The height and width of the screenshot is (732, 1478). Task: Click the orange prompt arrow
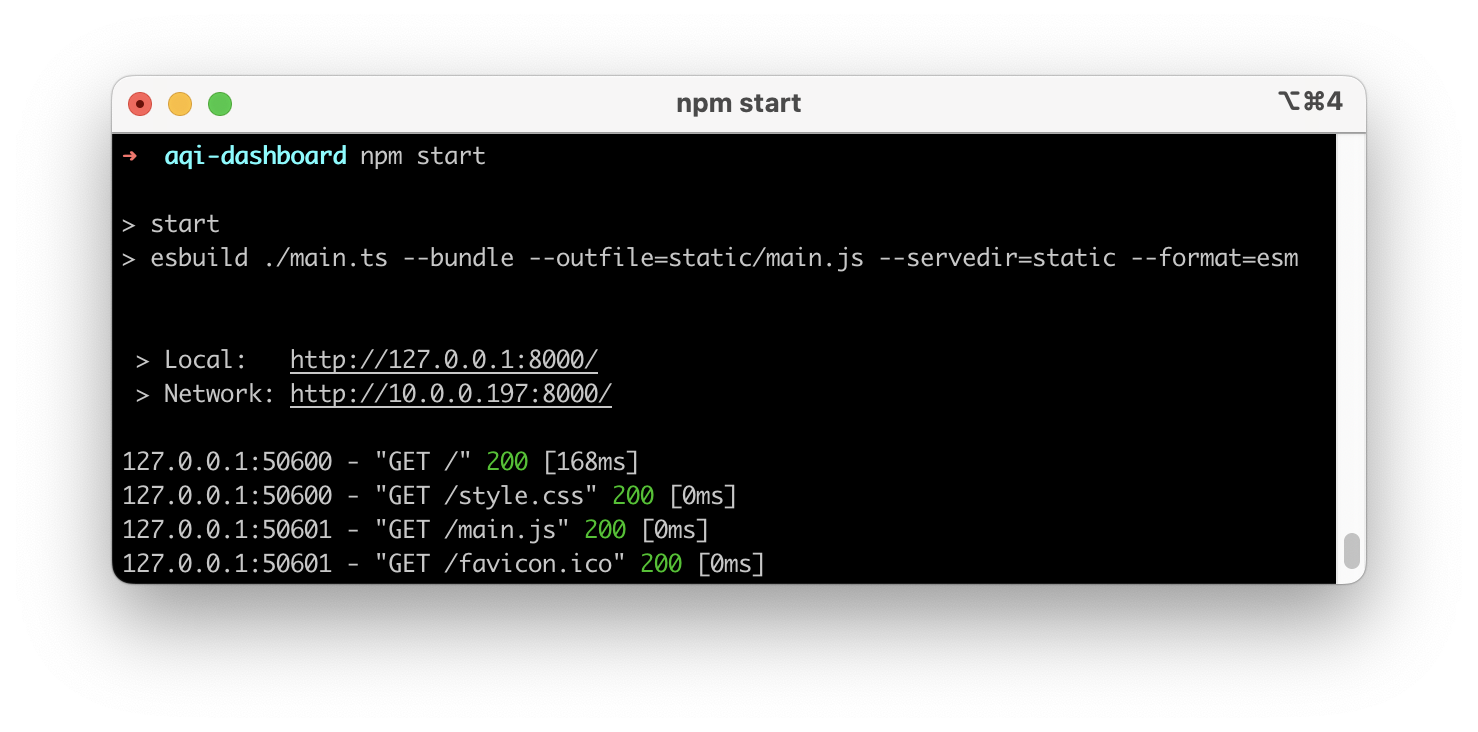(x=130, y=156)
